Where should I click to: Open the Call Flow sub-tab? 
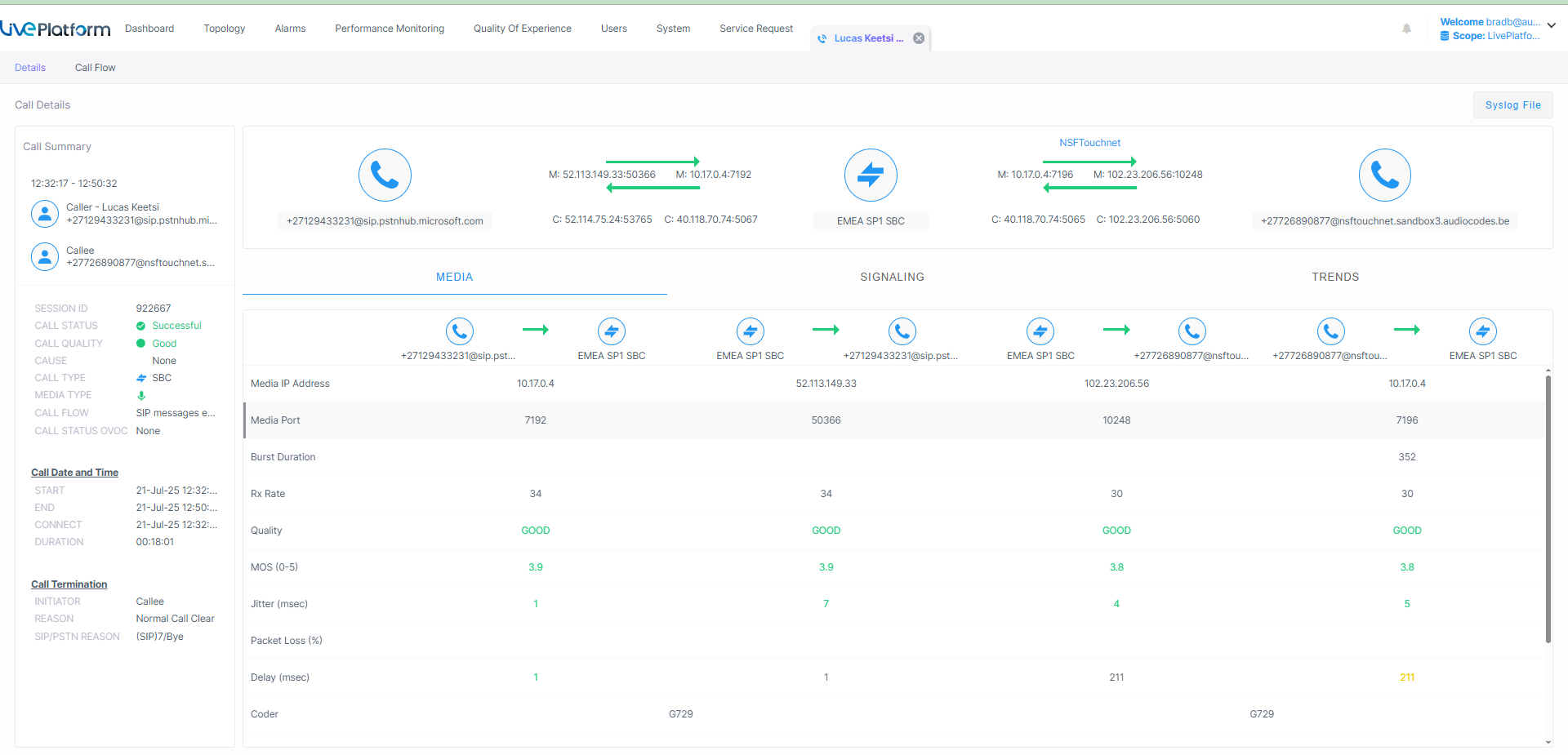pos(95,68)
